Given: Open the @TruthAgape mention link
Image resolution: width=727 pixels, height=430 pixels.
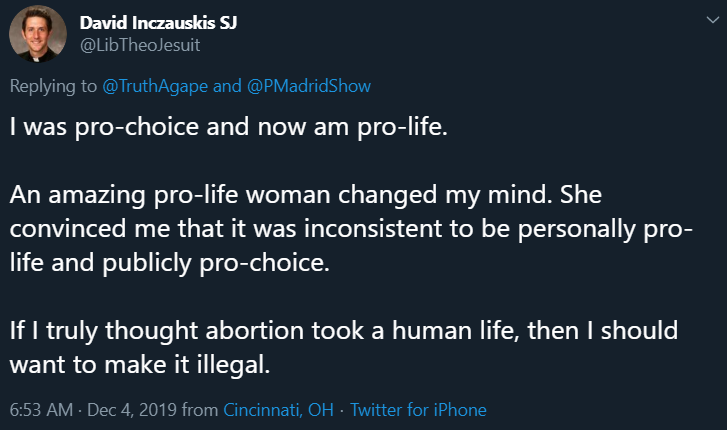Looking at the screenshot, I should point(154,86).
